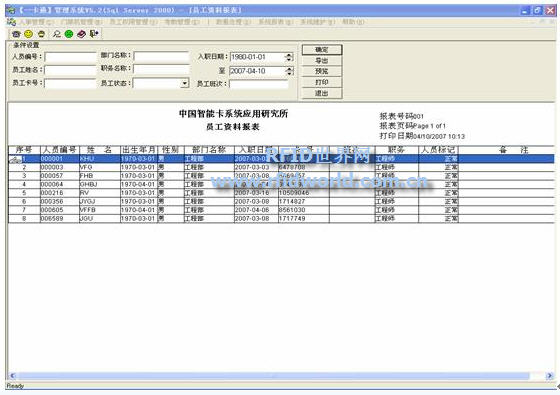The width and height of the screenshot is (560, 395).
Task: Click the magnifier person search toolbar icon
Action: click(x=56, y=34)
